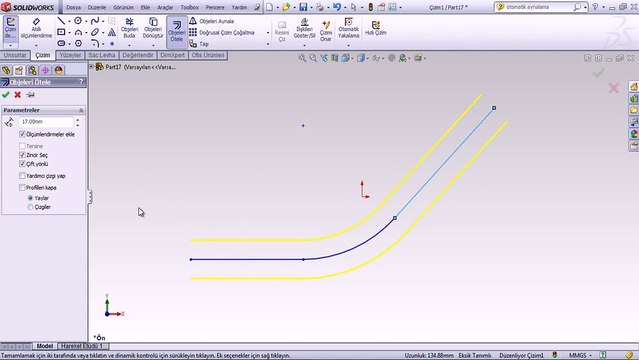Click the Taşı move button
The height and width of the screenshot is (360, 639).
(x=199, y=44)
